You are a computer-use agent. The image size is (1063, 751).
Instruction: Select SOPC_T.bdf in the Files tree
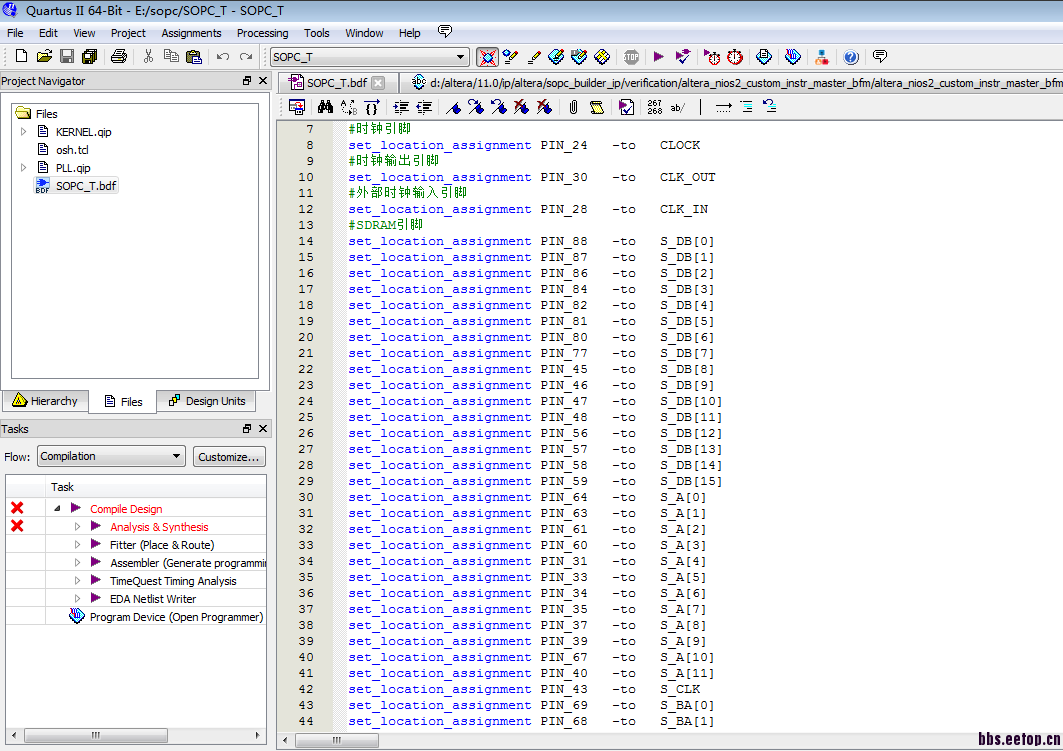(x=86, y=186)
